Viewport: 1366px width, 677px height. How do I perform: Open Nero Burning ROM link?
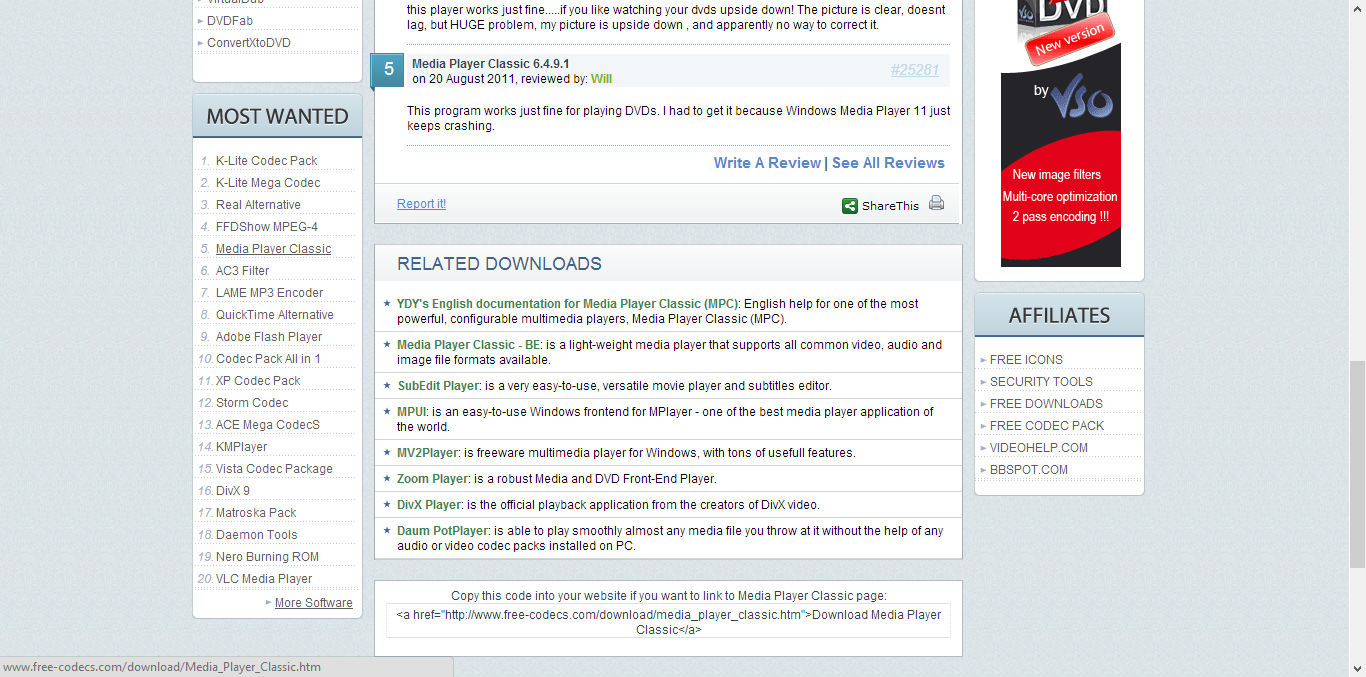tap(267, 557)
